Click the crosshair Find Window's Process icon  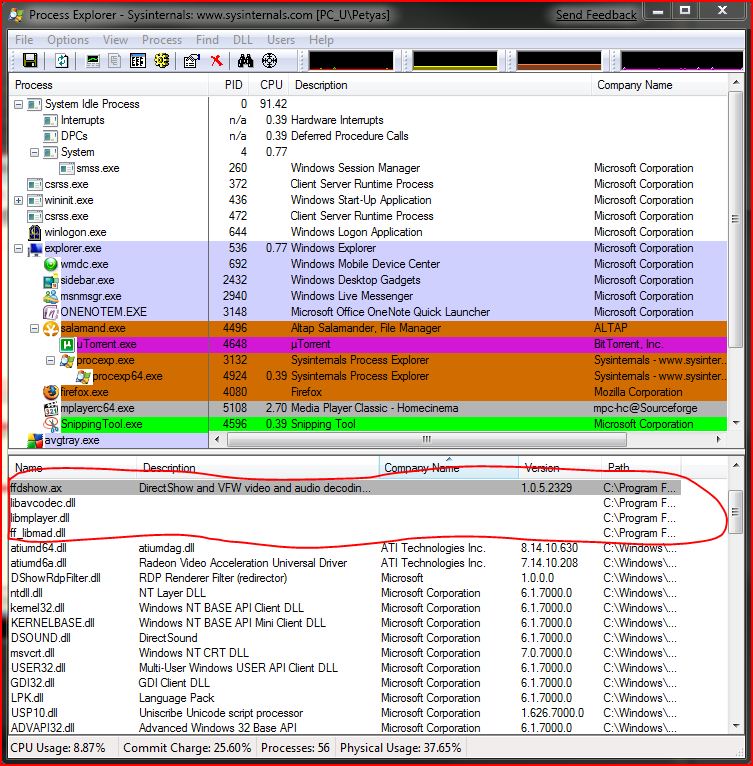click(270, 61)
